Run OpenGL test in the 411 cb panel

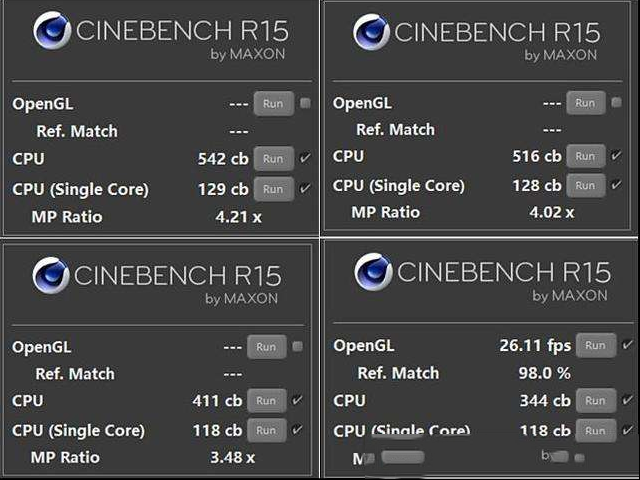pos(267,347)
